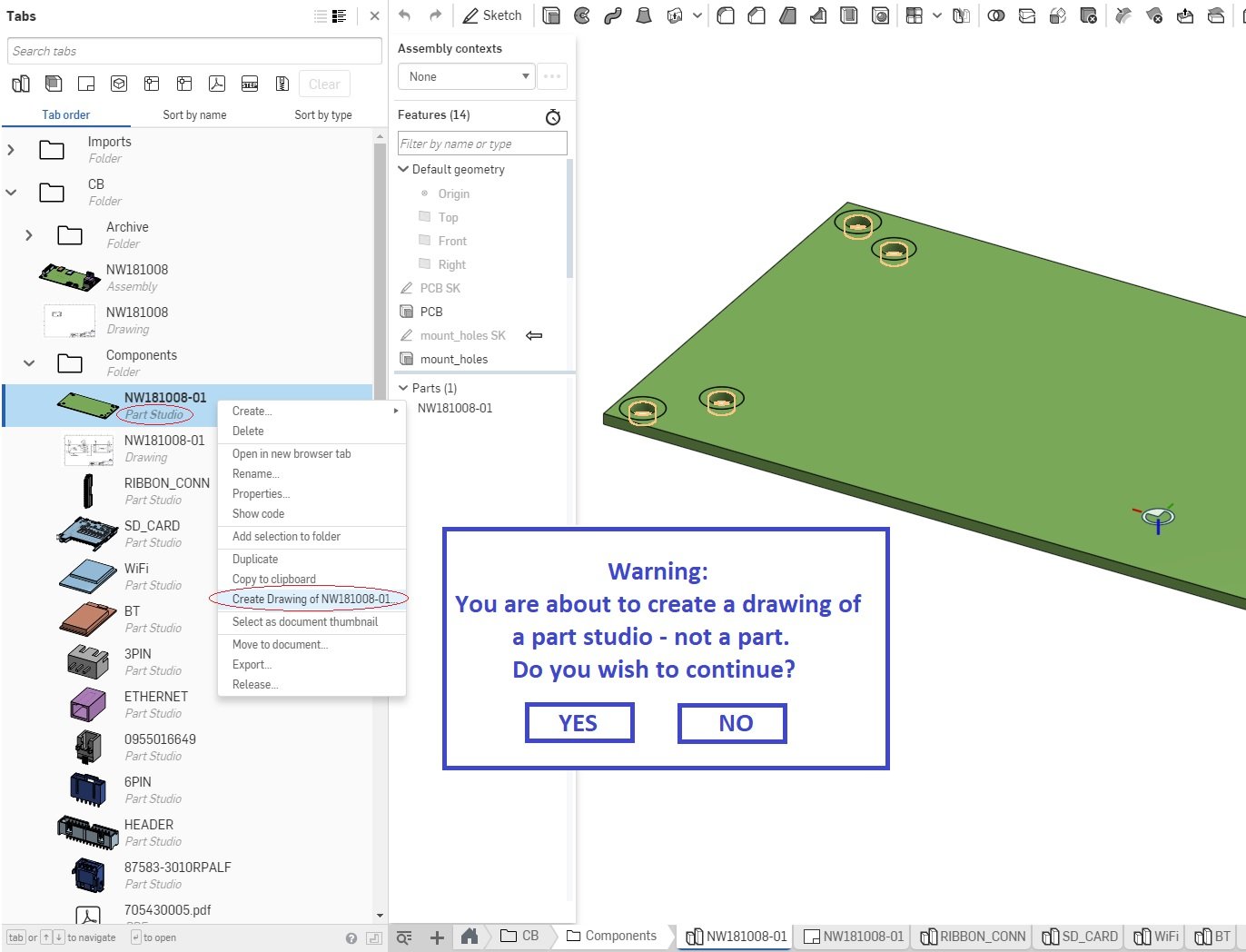Screen dimensions: 1246x952
Task: Select the Sweep tool icon
Action: point(613,15)
